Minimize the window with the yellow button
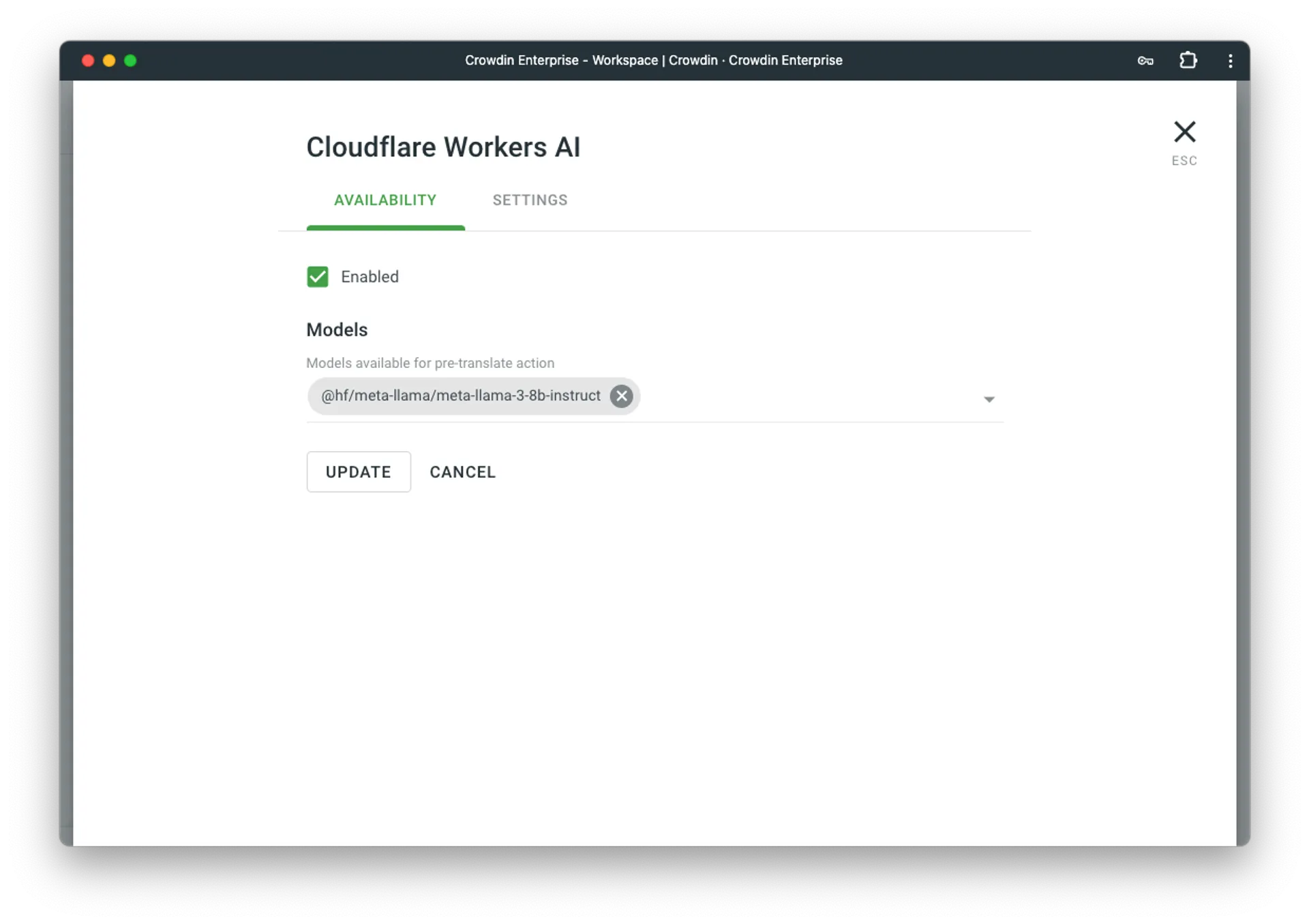Screen dimensions: 1309x924 (x=109, y=61)
